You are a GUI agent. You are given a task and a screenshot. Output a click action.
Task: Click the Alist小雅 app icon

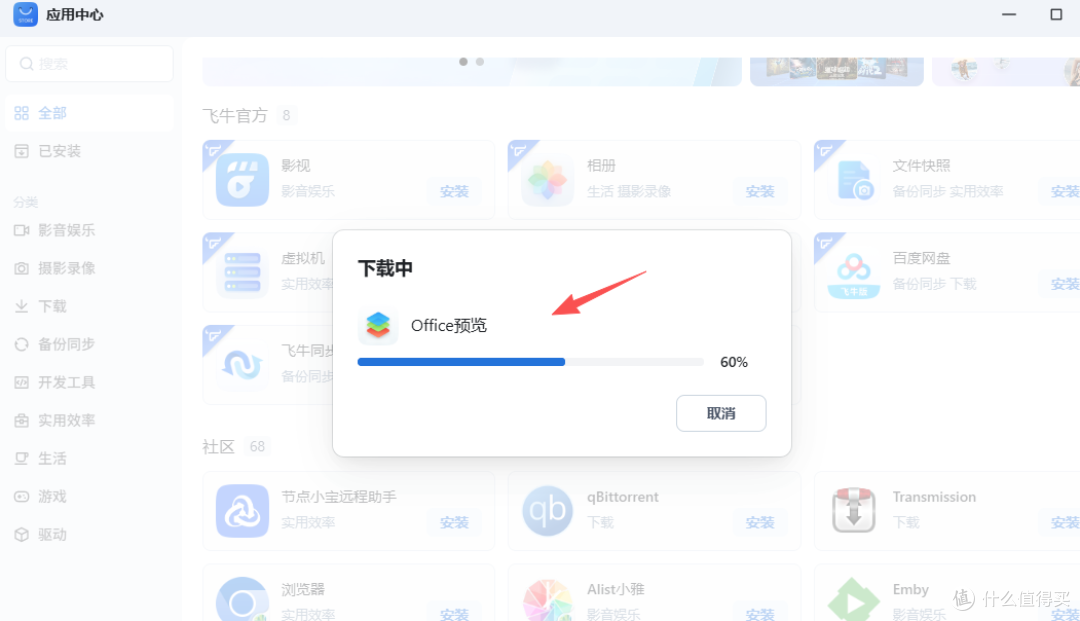coord(548,599)
